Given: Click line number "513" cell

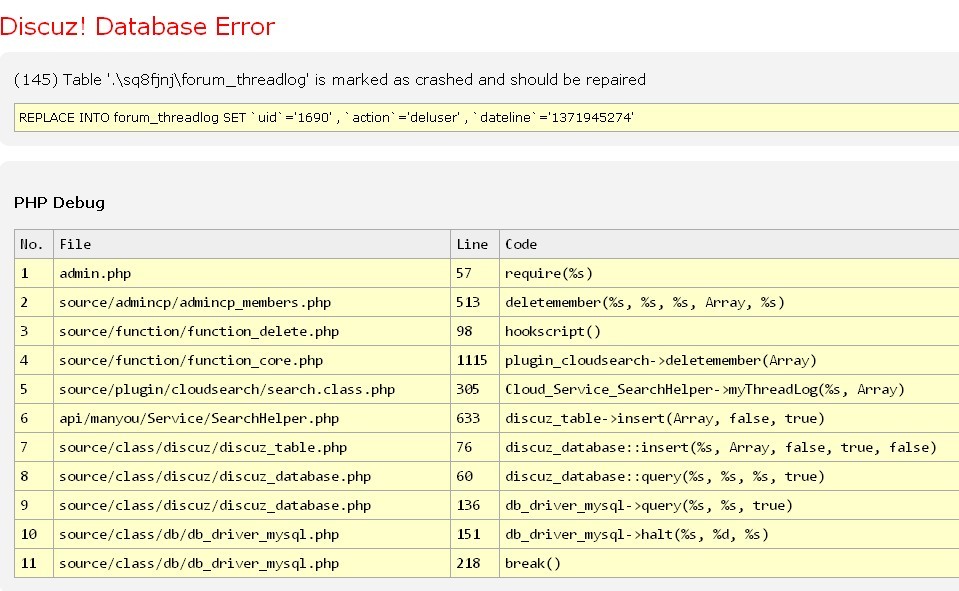Looking at the screenshot, I should click(475, 302).
